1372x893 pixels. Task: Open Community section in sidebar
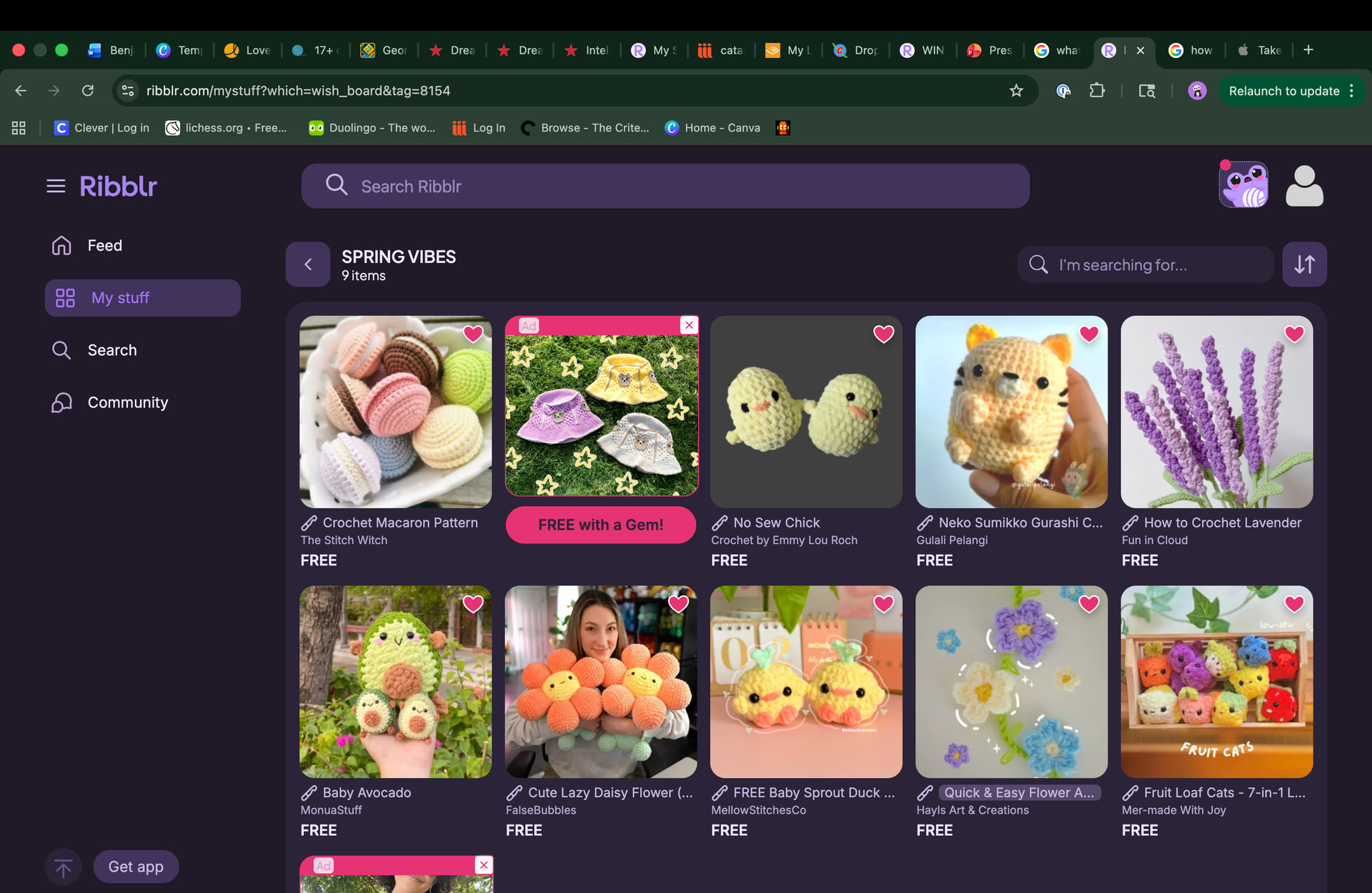point(127,403)
